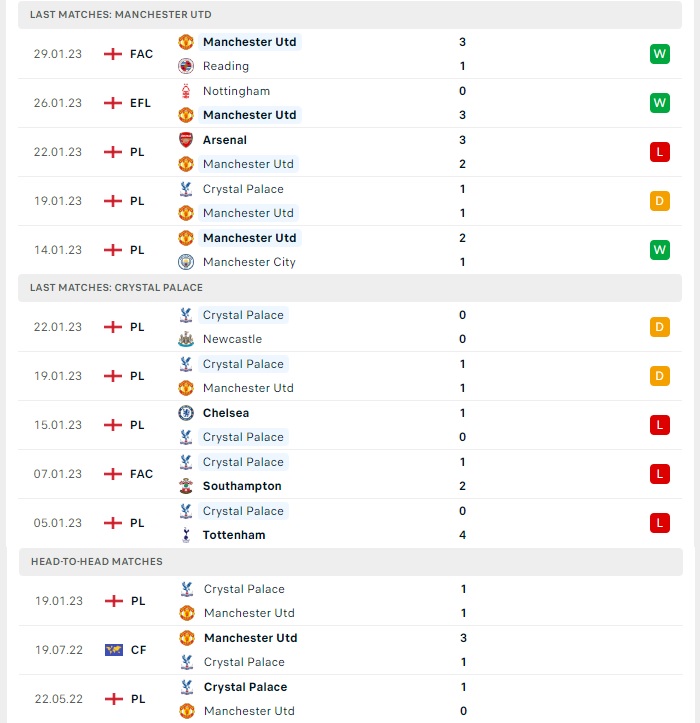Click the red L badge for Arsenal match
Viewport: 700px width, 723px height.
point(659,152)
